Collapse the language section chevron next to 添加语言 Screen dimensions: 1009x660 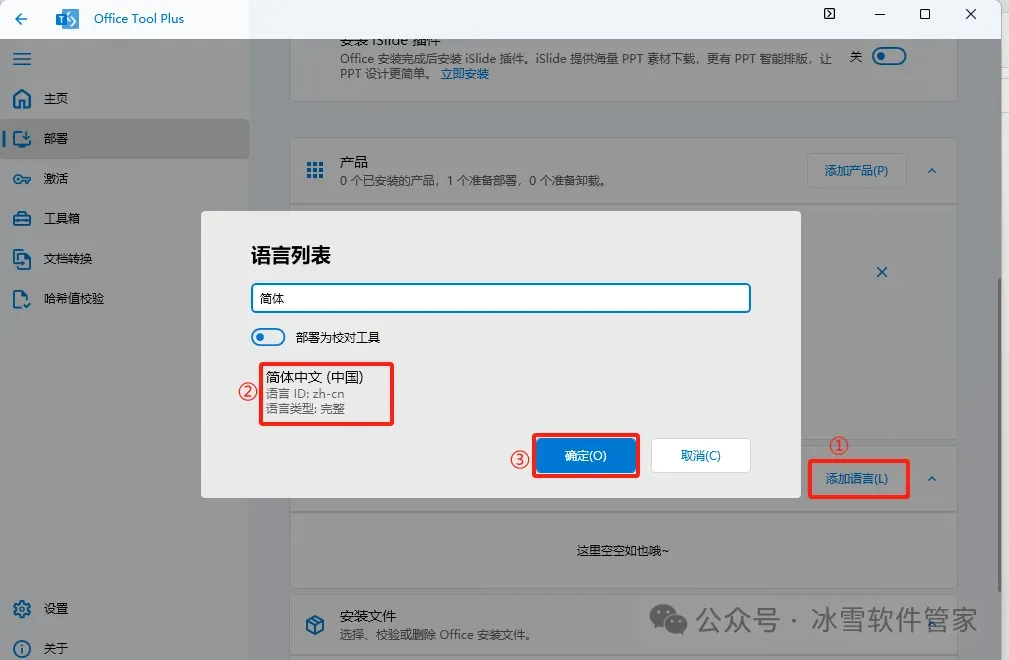pyautogui.click(x=932, y=479)
